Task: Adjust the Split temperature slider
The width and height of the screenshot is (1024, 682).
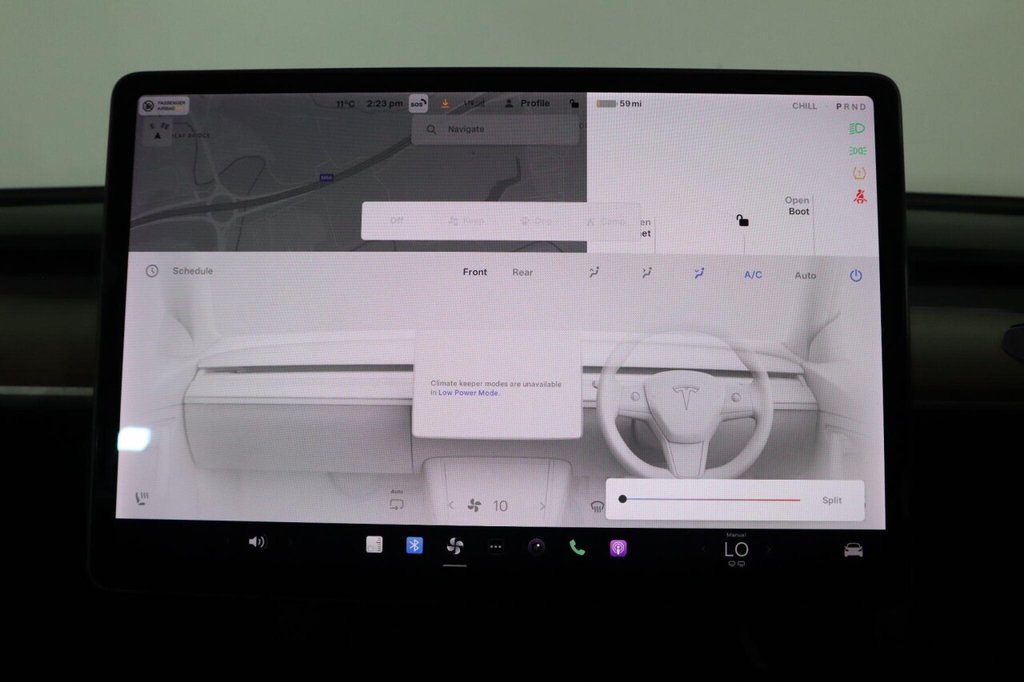Action: 710,499
